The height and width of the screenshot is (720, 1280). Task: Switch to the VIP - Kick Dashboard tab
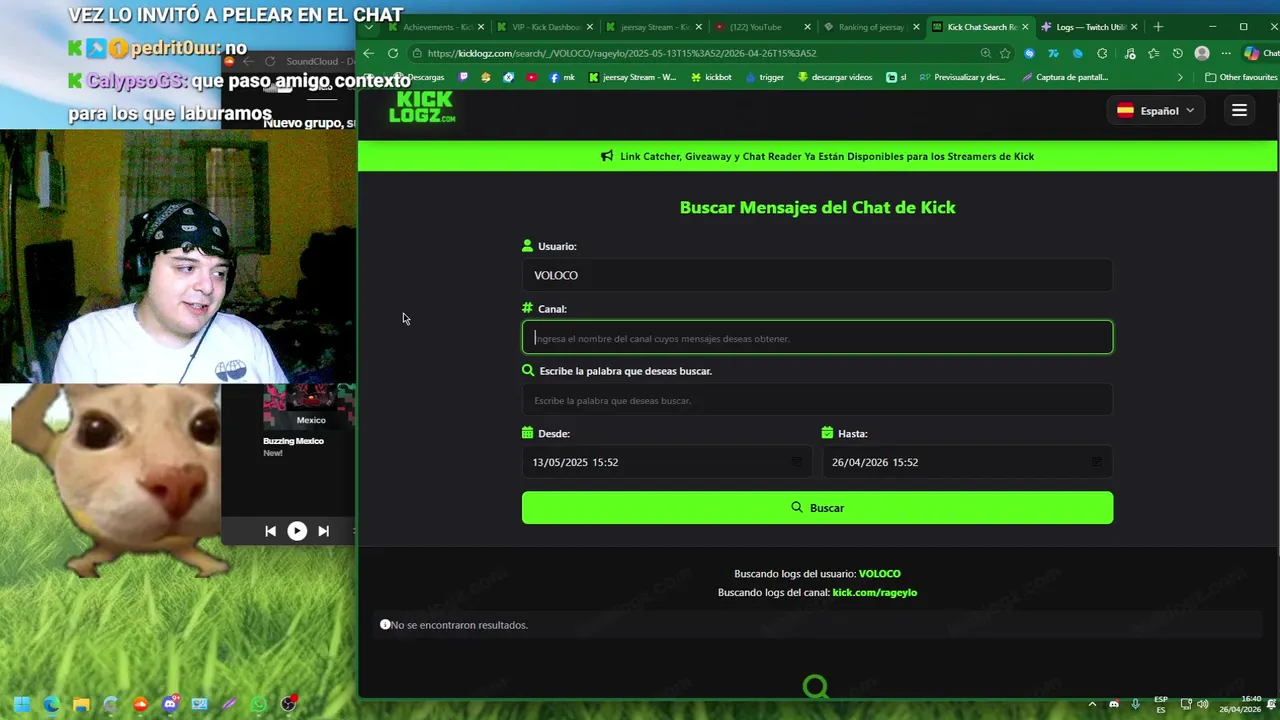coord(543,27)
